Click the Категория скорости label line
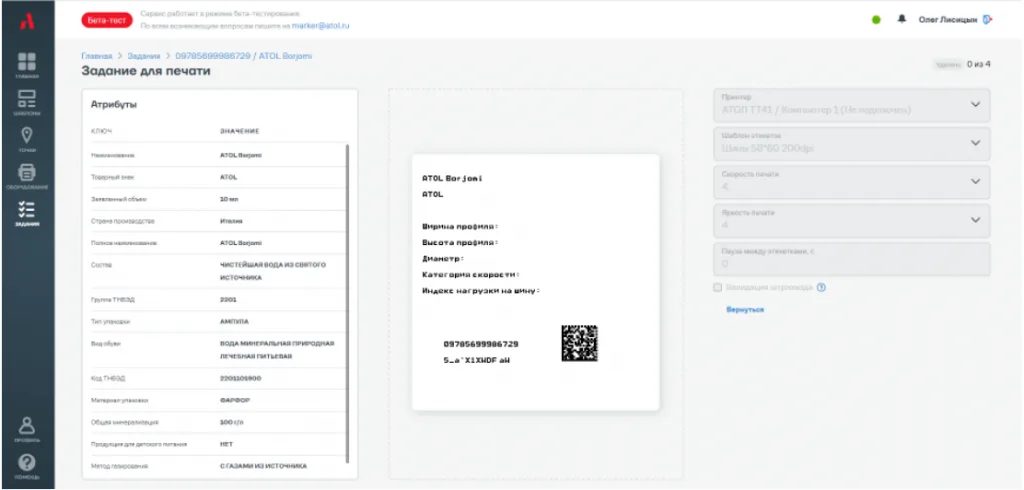This screenshot has height=490, width=1024. click(x=471, y=274)
